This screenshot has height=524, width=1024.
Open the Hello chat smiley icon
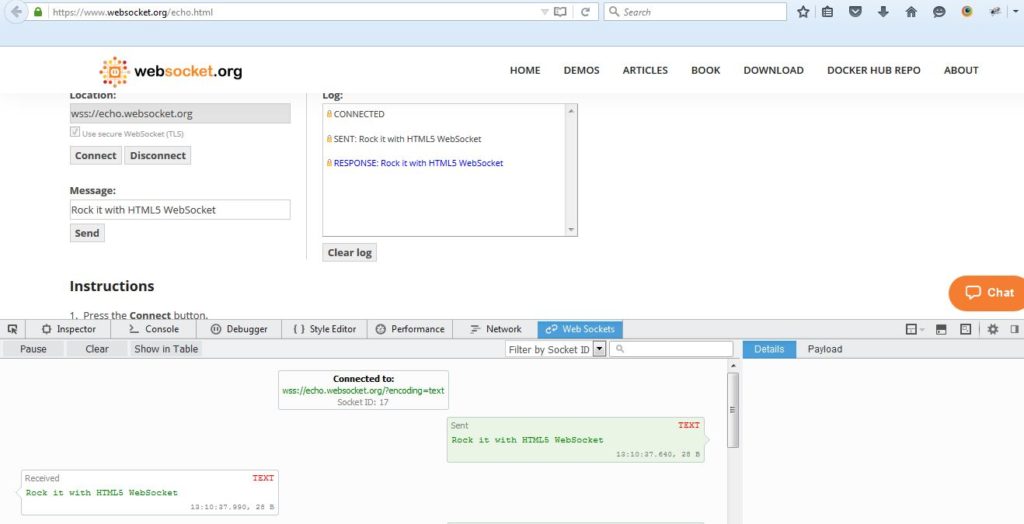[x=939, y=12]
